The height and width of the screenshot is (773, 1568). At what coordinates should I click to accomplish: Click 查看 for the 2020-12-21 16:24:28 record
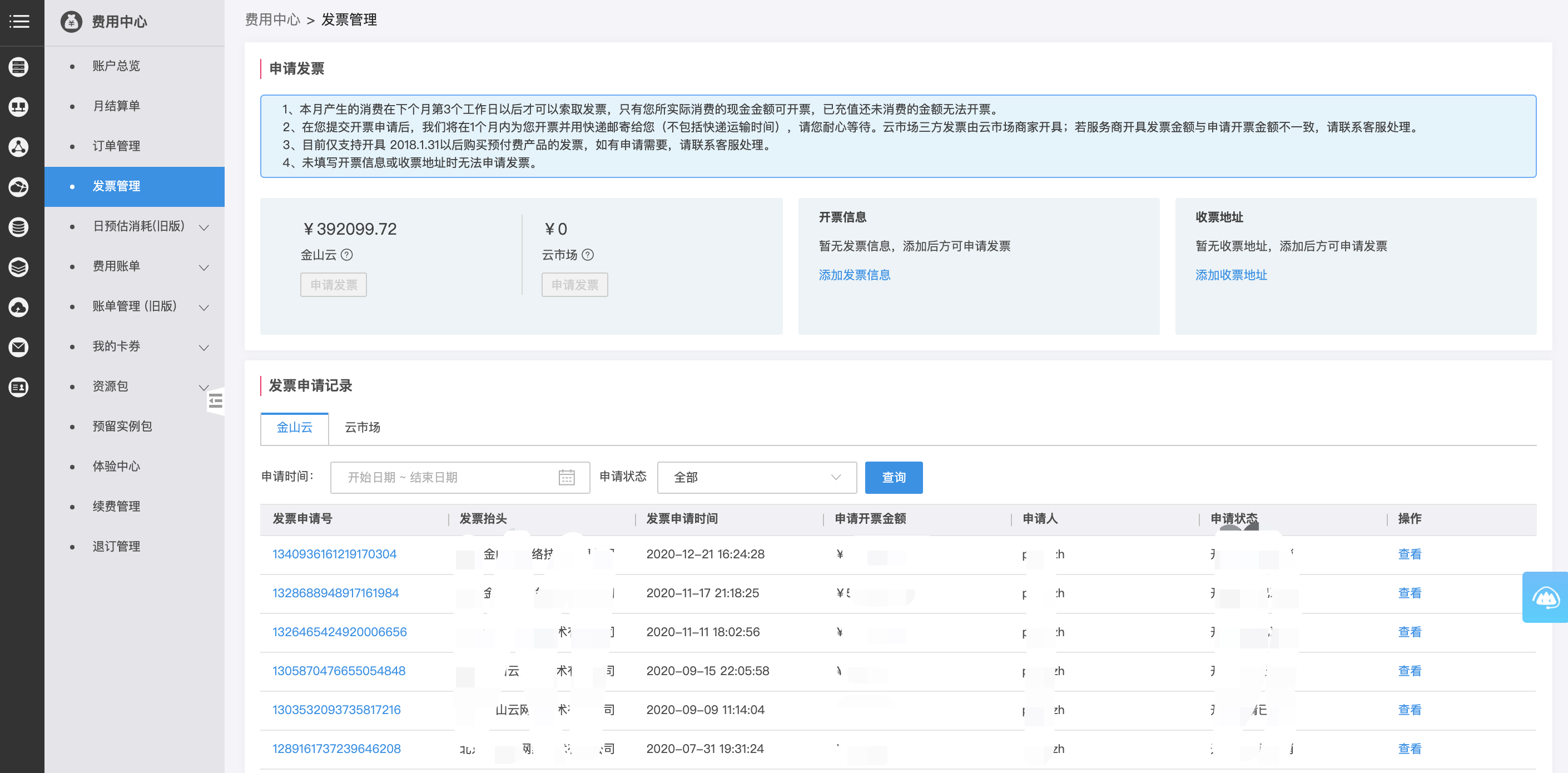[x=1409, y=554]
